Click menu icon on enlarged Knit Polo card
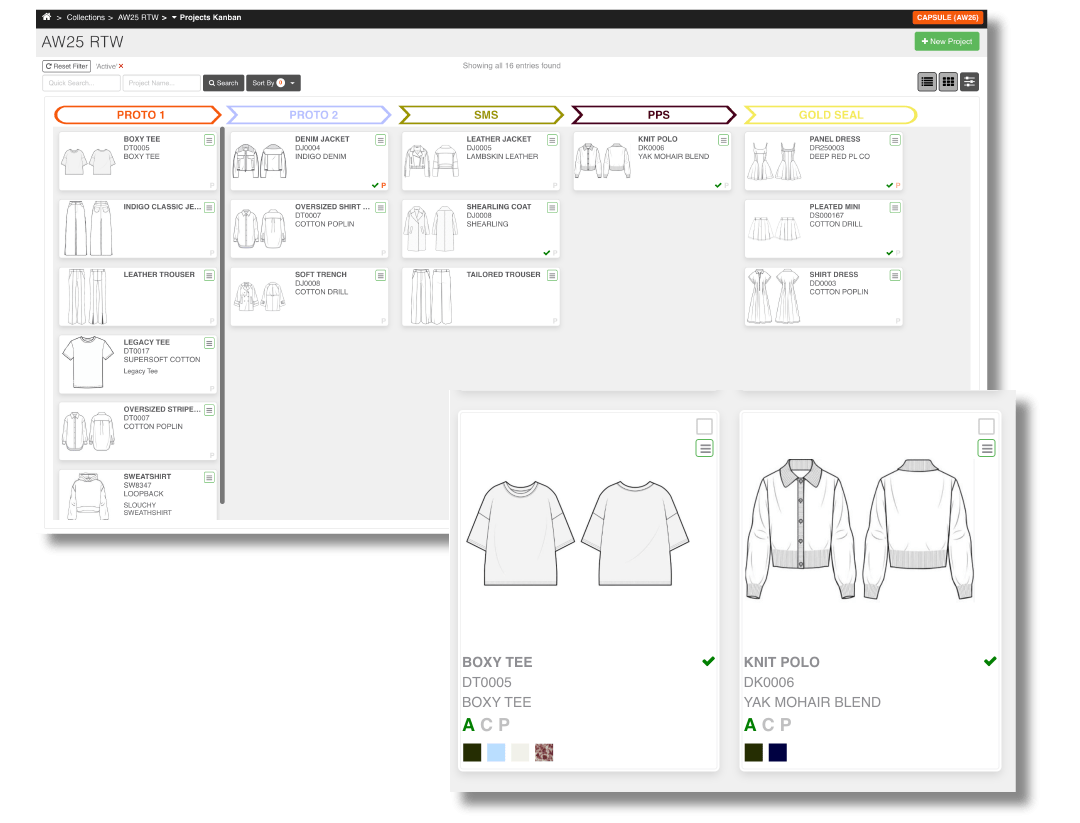This screenshot has height=823, width=1080. point(986,448)
